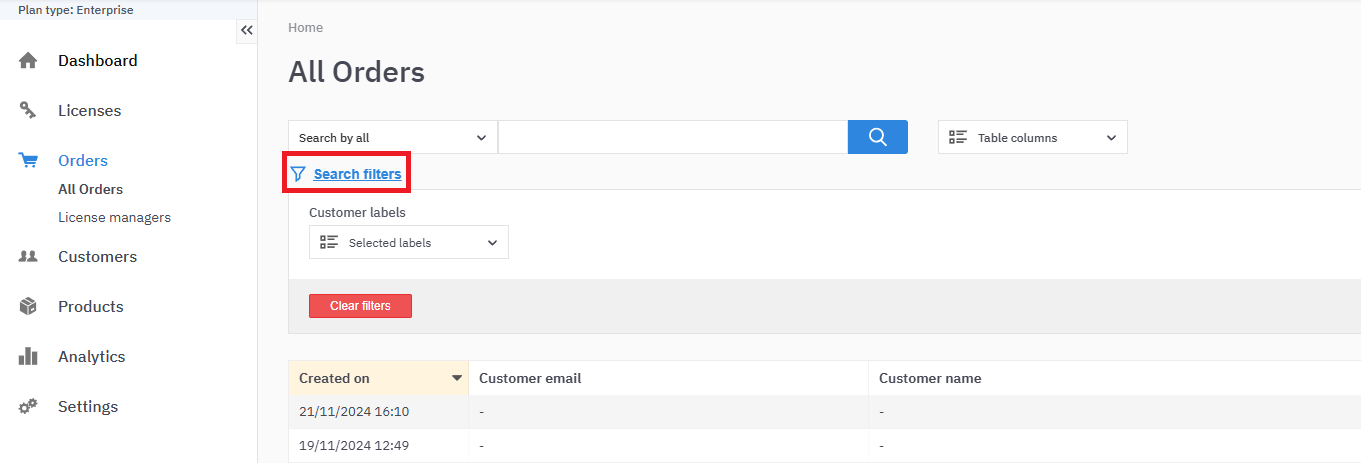Click the Customer email column header
The height and width of the screenshot is (463, 1361).
click(x=530, y=378)
